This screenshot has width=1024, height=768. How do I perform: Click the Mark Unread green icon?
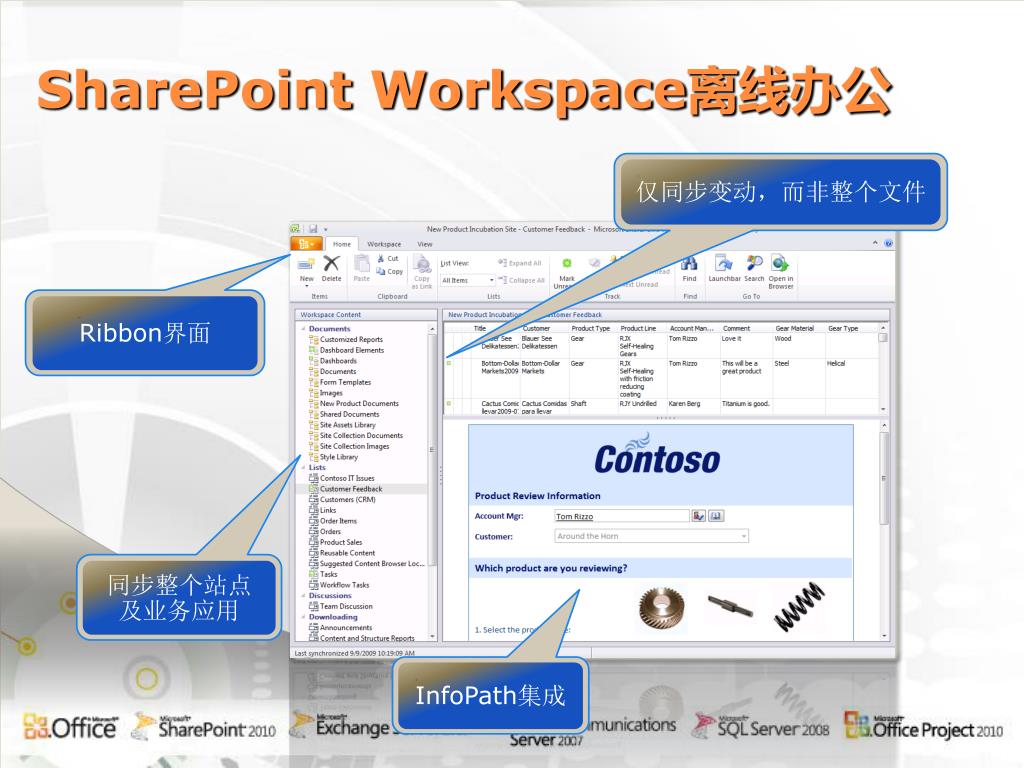pyautogui.click(x=567, y=263)
